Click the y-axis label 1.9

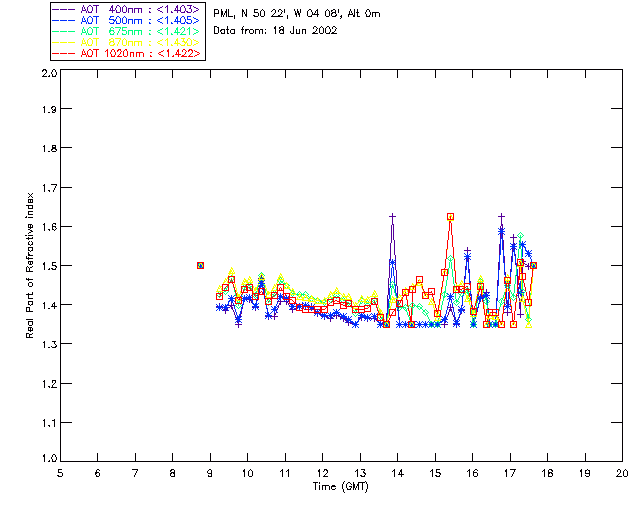[x=49, y=109]
